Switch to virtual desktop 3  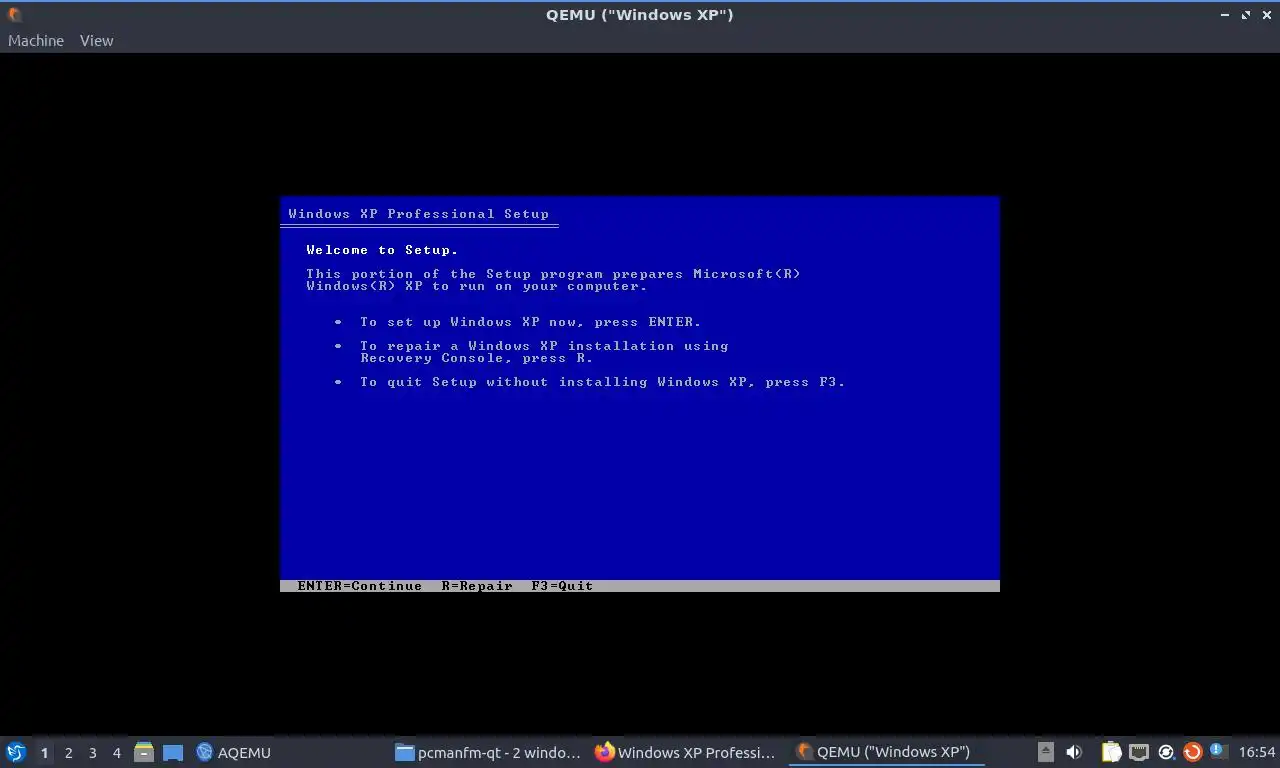click(x=93, y=752)
